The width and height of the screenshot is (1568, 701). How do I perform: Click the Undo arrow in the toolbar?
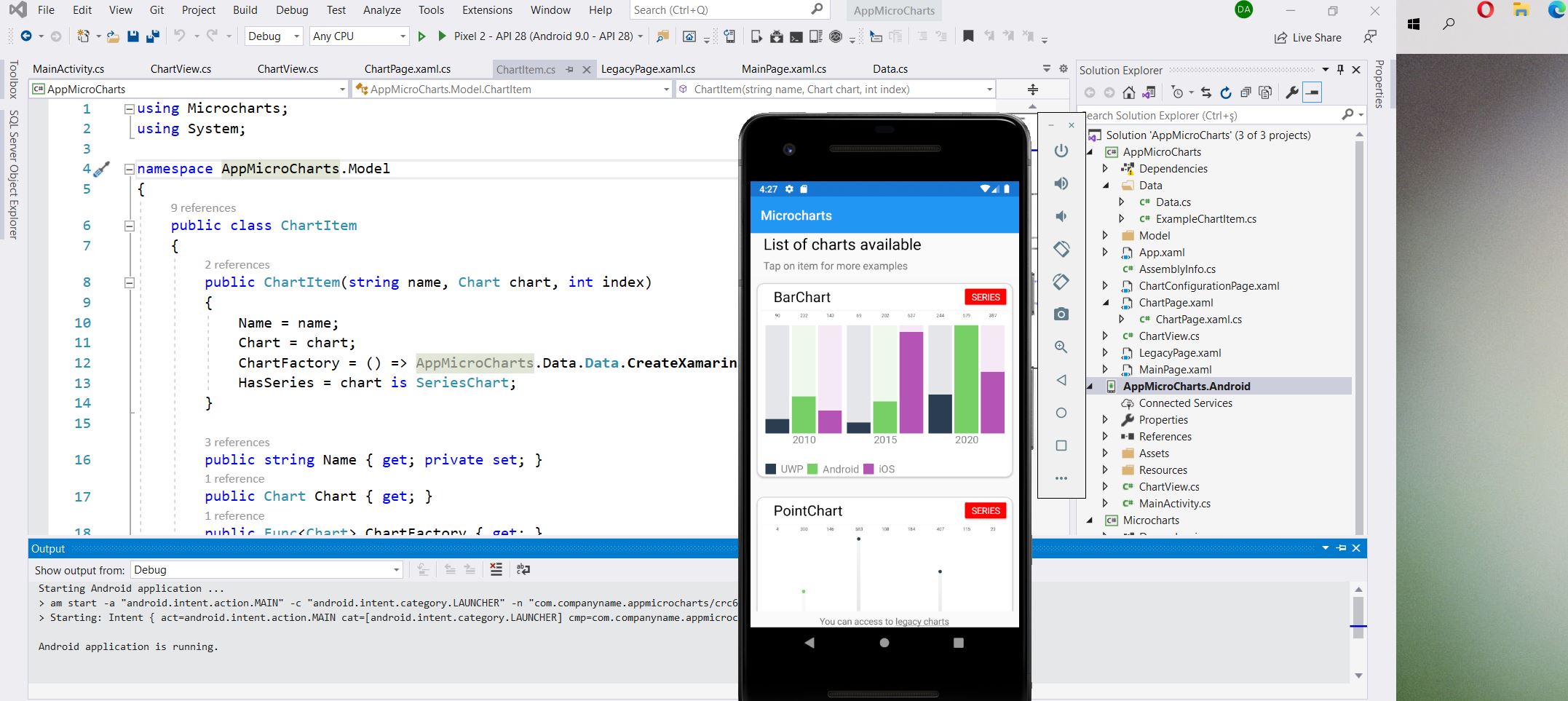coord(179,36)
